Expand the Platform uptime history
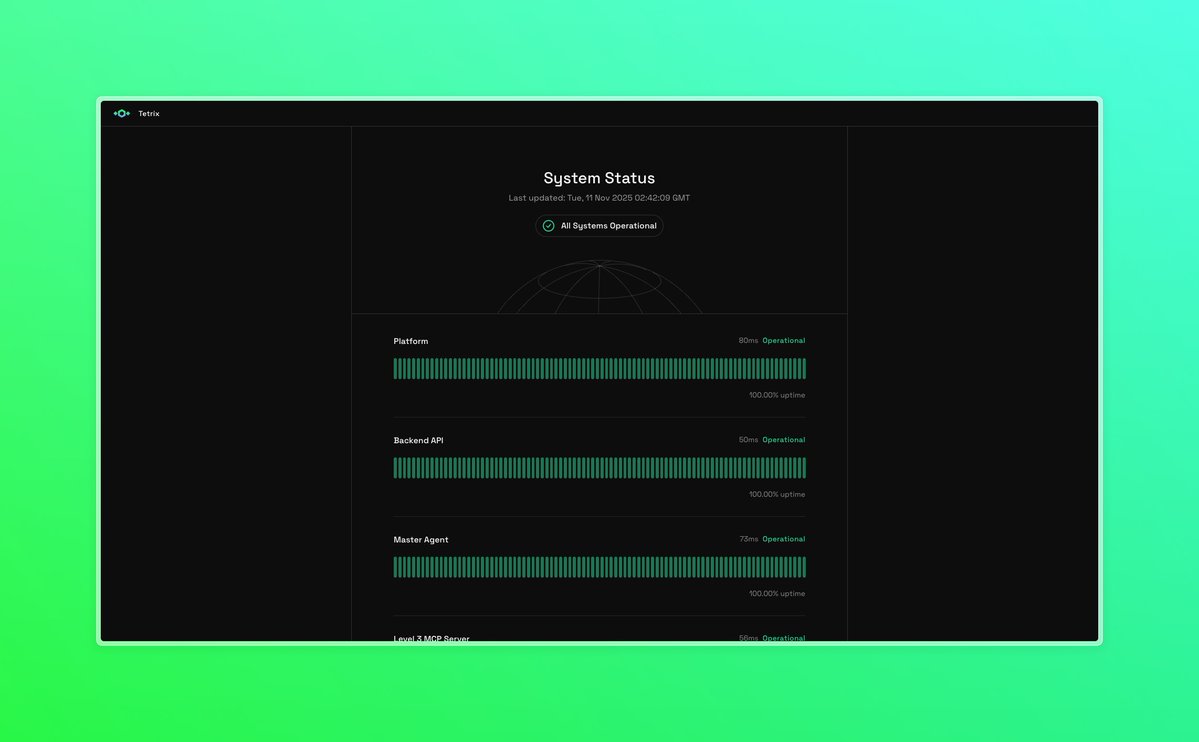The width and height of the screenshot is (1199, 742). (x=599, y=367)
